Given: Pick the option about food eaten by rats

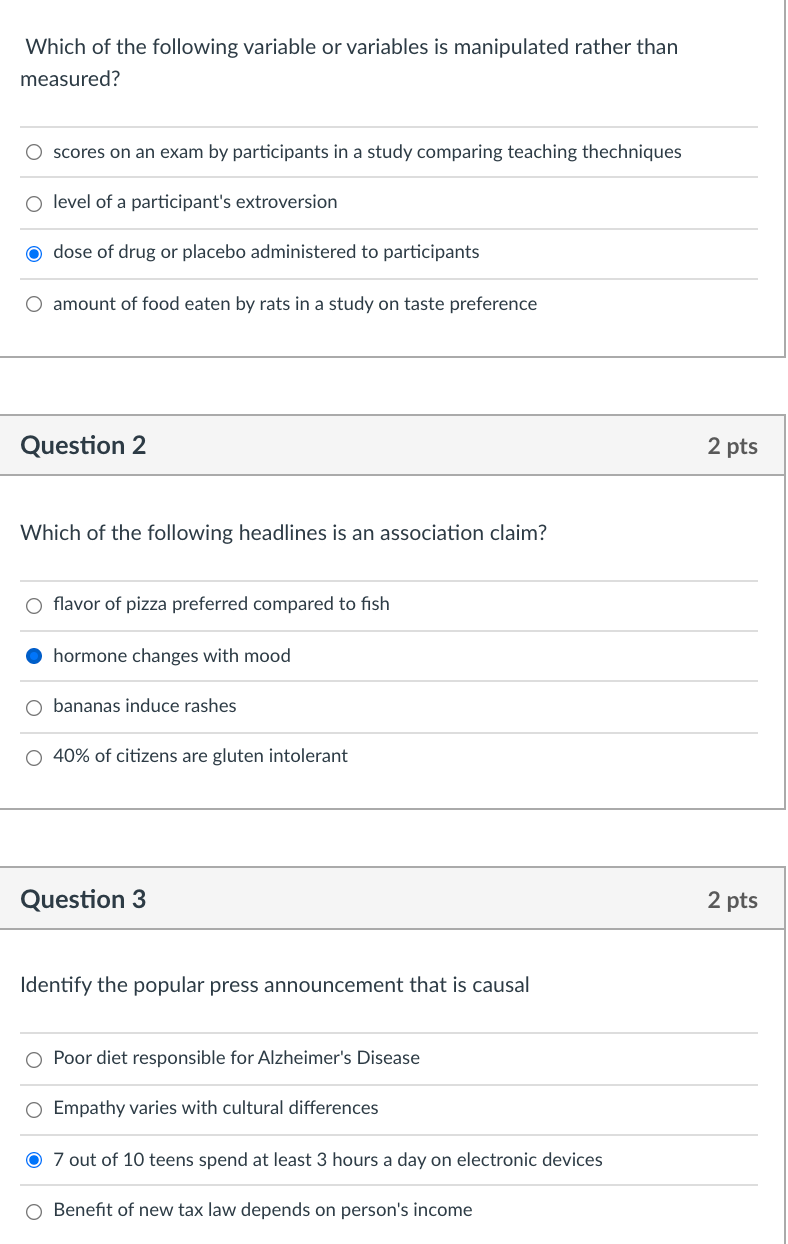Looking at the screenshot, I should click(x=33, y=304).
